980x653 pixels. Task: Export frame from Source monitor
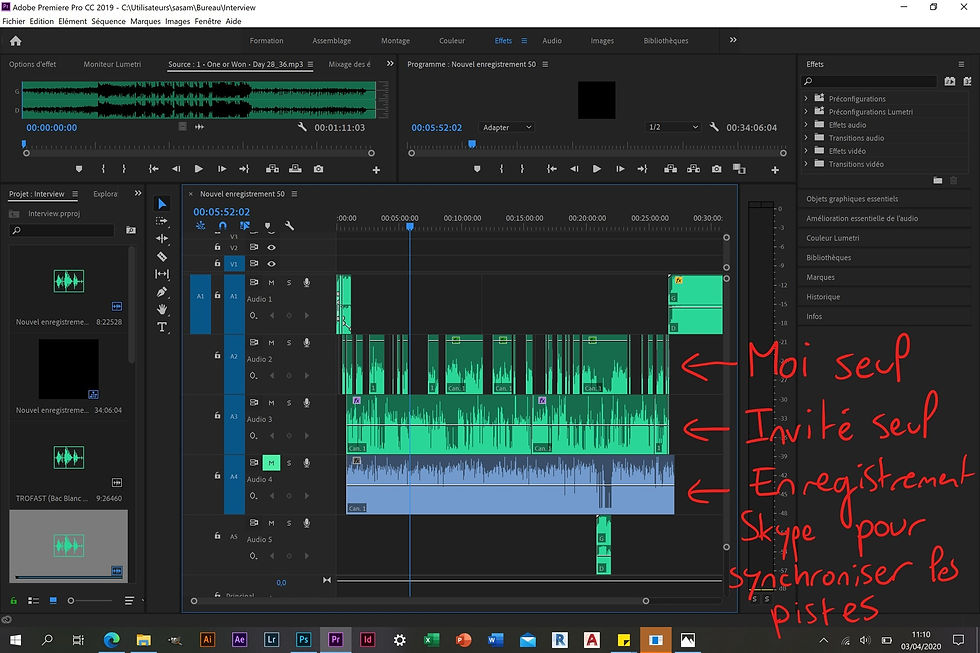[x=319, y=169]
